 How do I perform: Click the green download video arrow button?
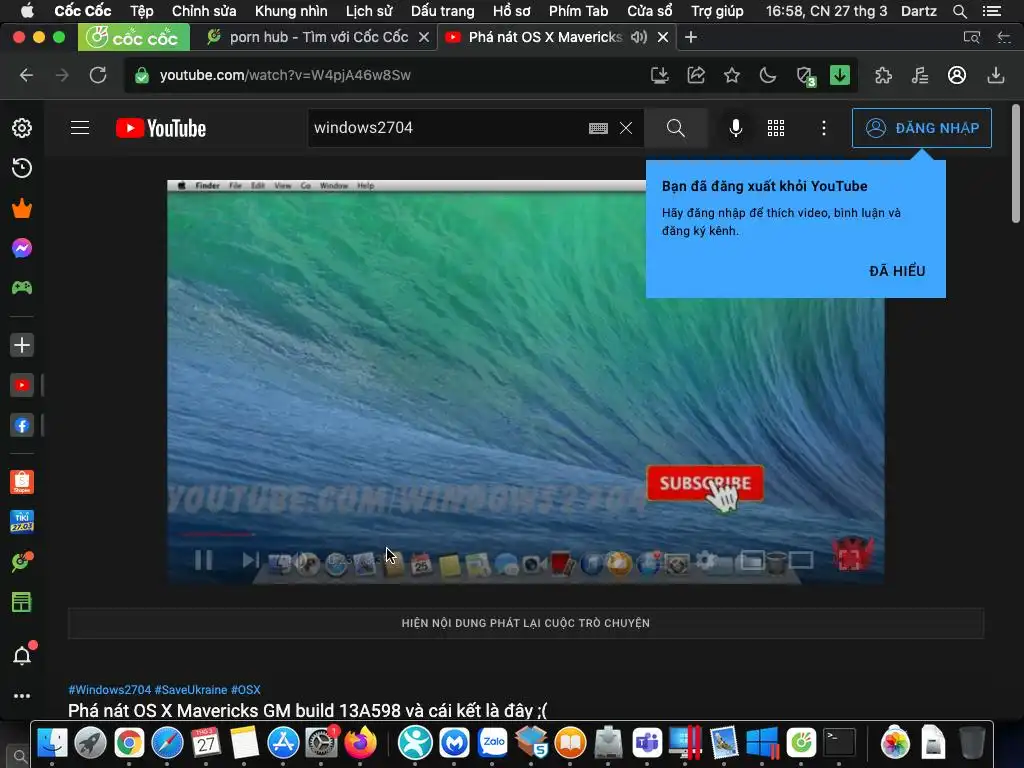pyautogui.click(x=840, y=75)
